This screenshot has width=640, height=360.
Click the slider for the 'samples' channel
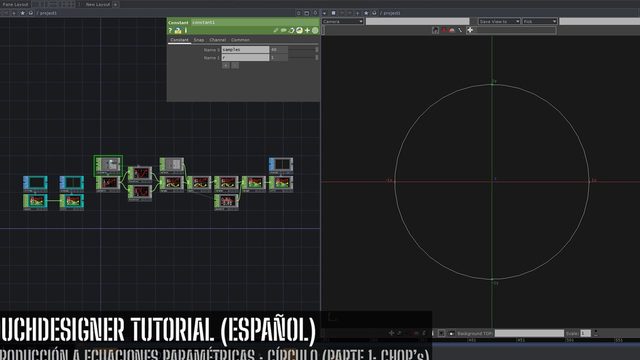(303, 49)
